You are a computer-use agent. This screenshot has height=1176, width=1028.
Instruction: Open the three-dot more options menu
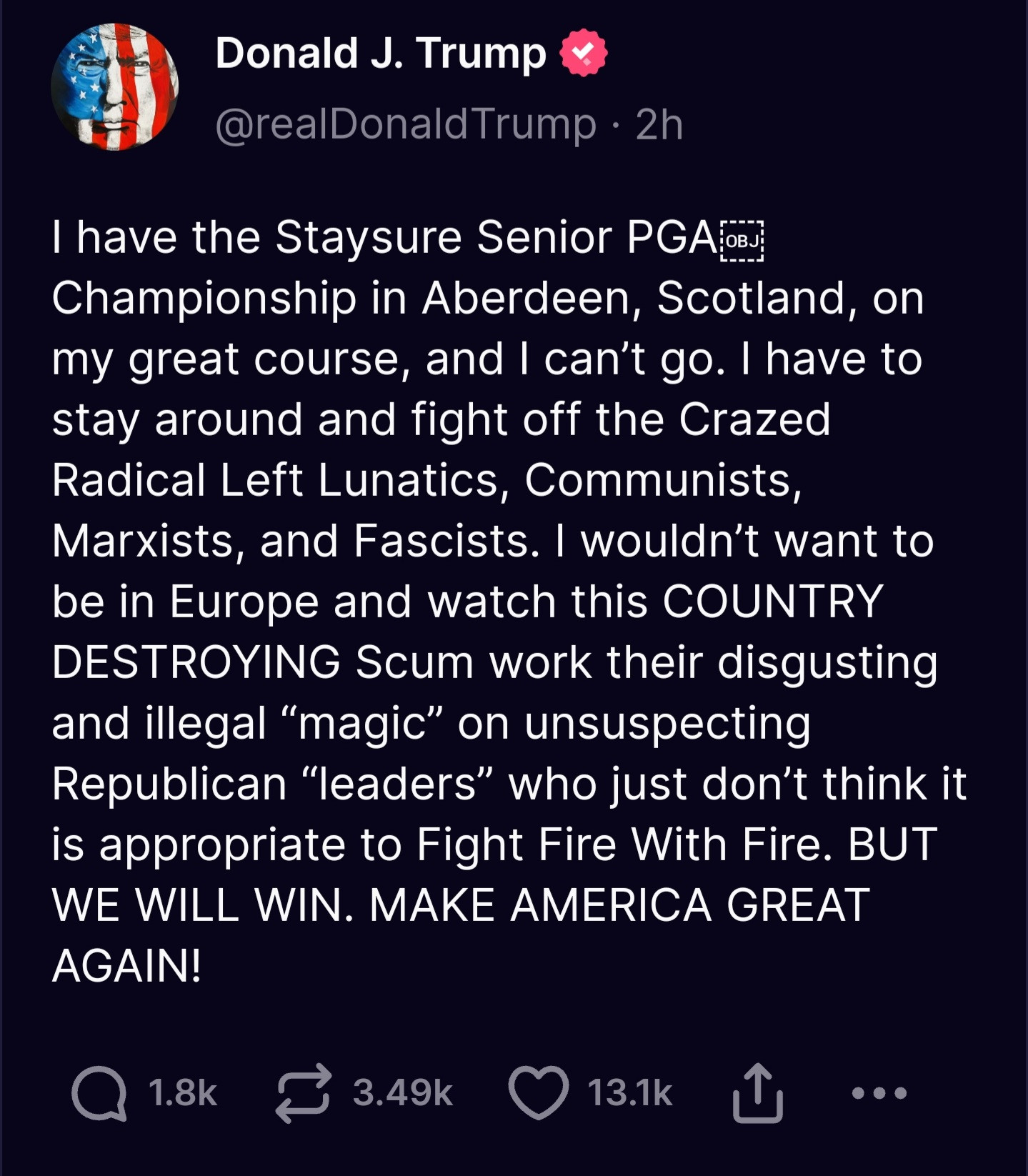879,1093
